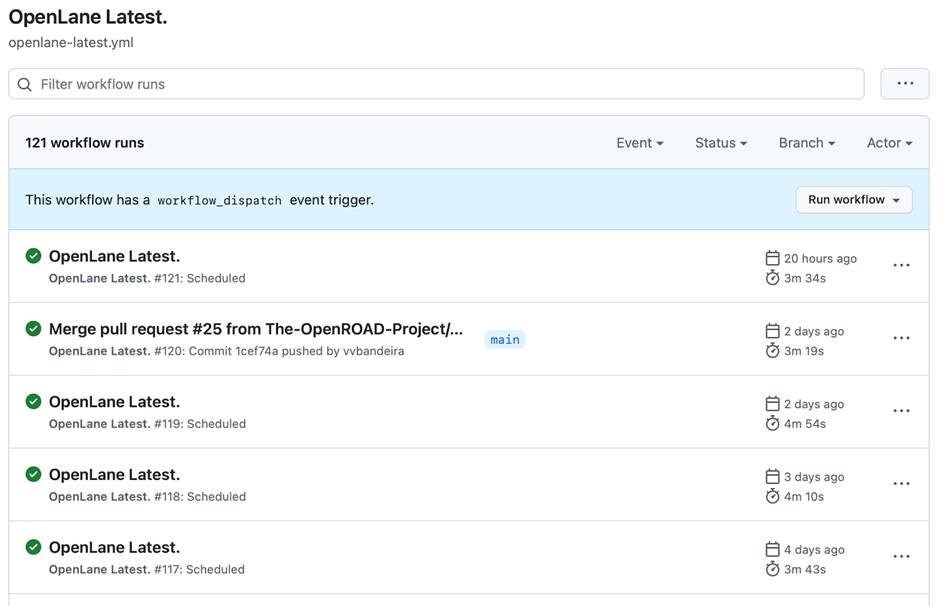The image size is (940, 606).
Task: Open the 'Merge pull request #25' run
Action: [x=256, y=329]
